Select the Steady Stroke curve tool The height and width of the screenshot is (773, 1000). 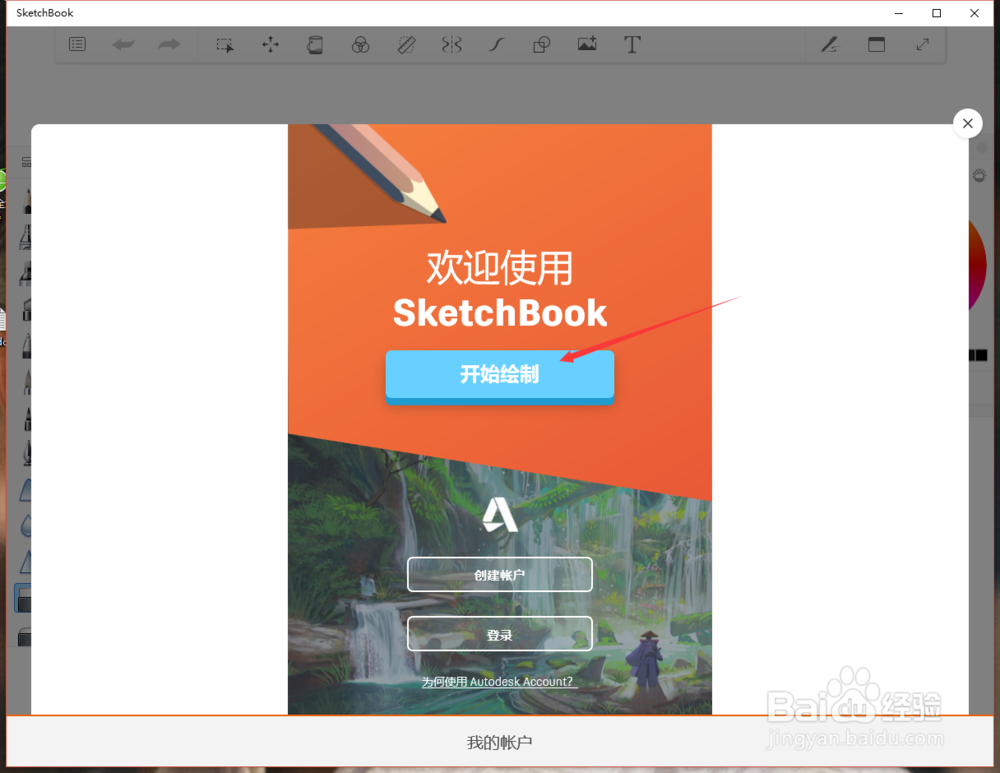click(497, 45)
